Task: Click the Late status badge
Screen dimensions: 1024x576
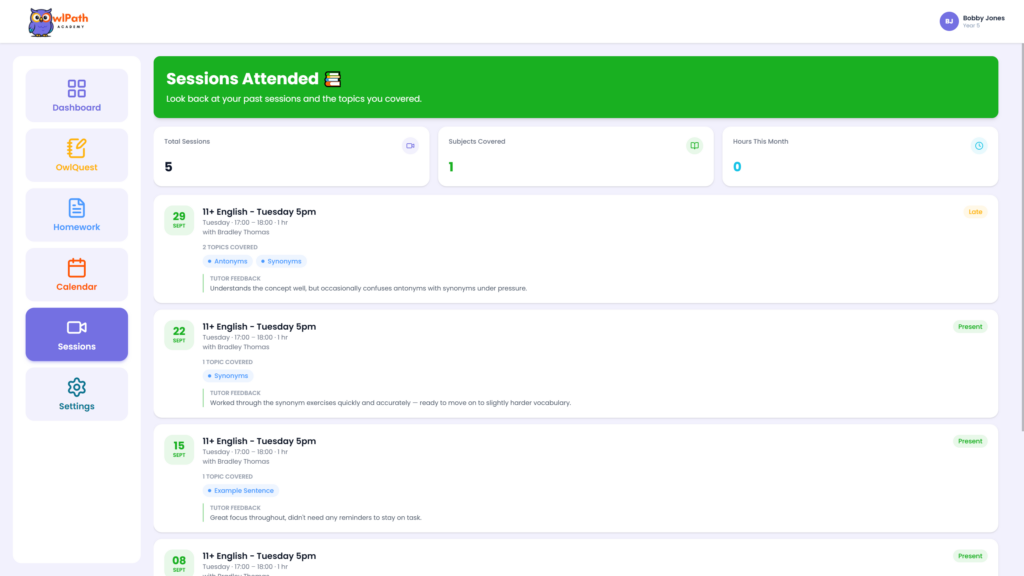Action: [975, 212]
